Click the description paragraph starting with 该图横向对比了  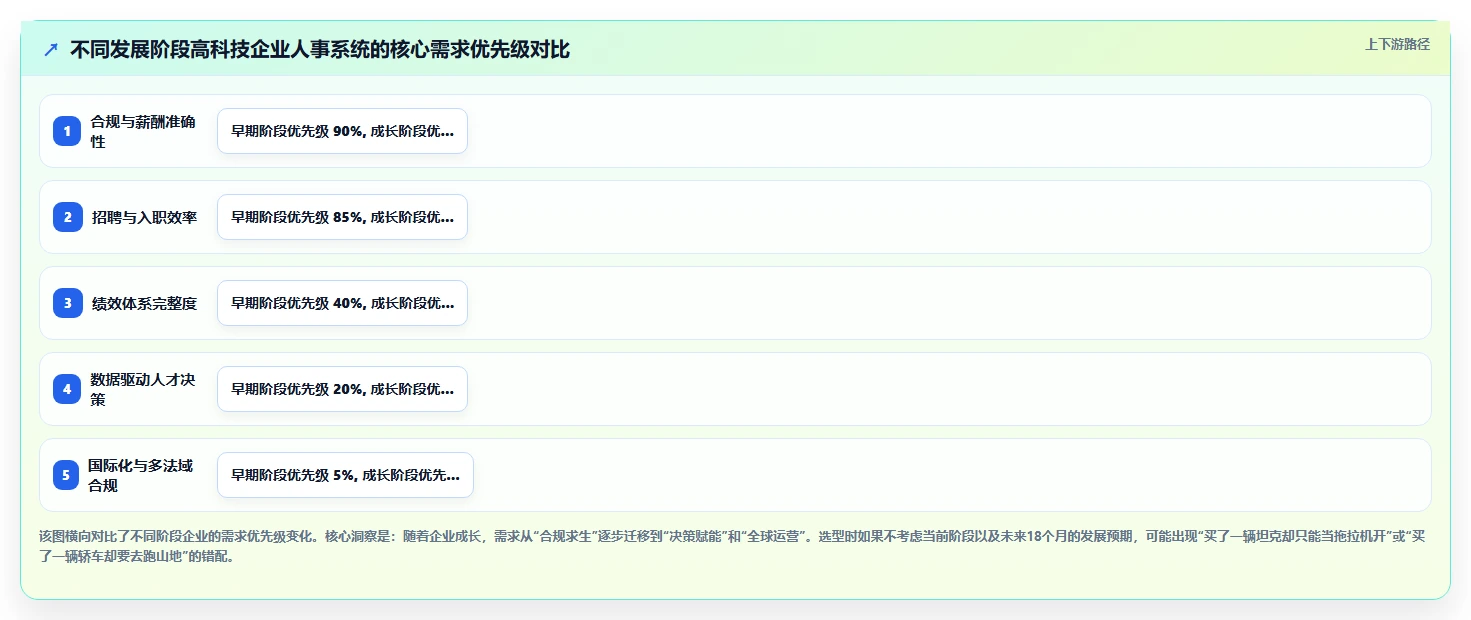point(732,546)
